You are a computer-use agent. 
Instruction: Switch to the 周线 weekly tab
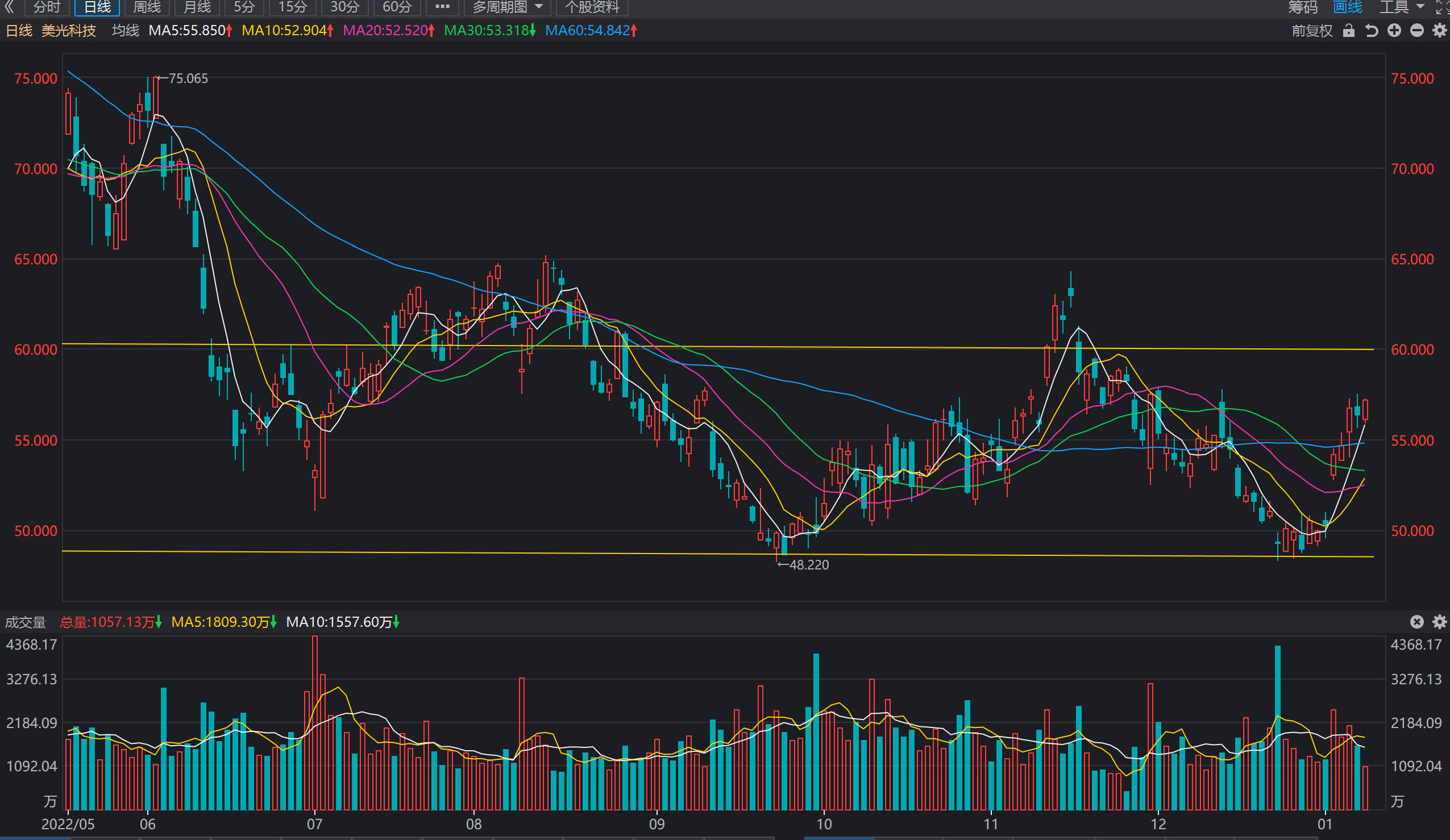point(147,7)
